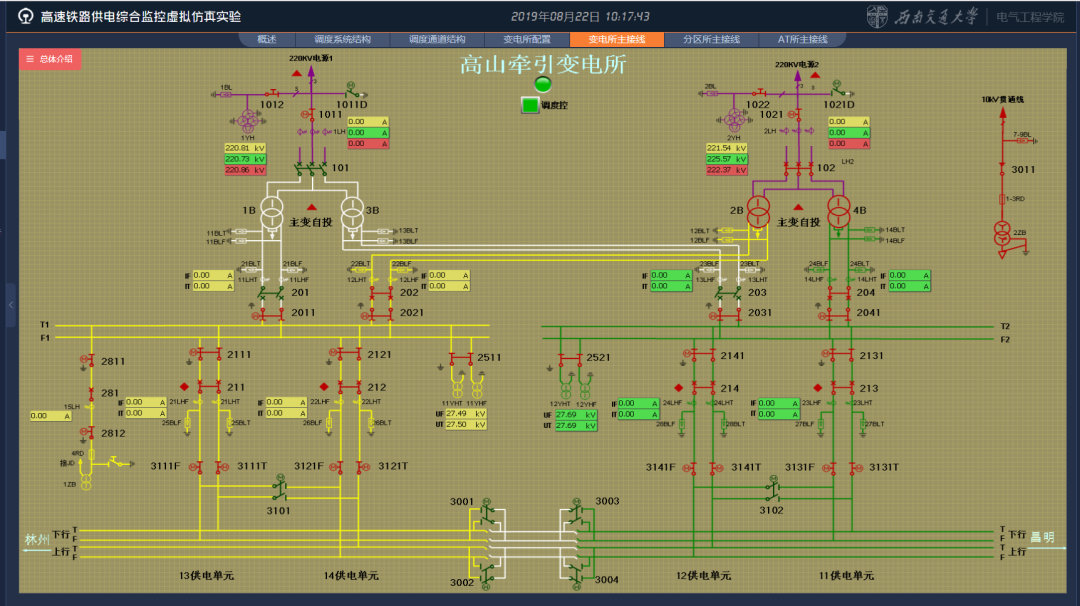This screenshot has height=606, width=1080.
Task: Open the 调度系统结构 tab
Action: 342,40
